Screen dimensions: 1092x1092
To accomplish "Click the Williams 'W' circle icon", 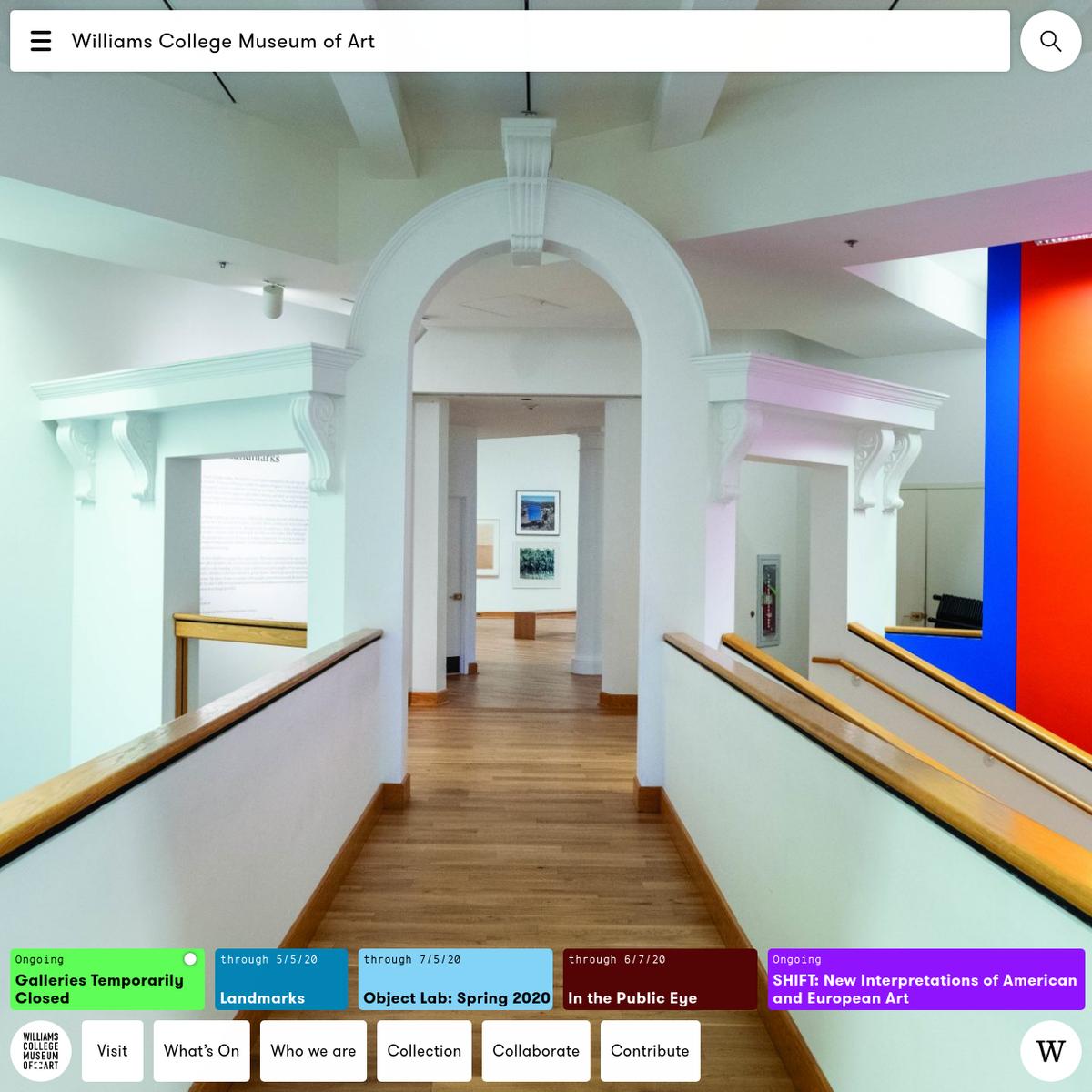I will [1050, 1051].
